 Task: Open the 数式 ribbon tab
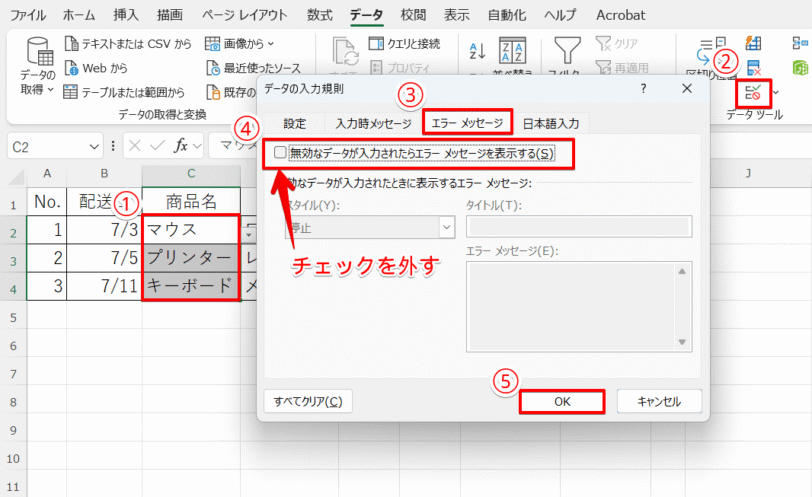tap(320, 15)
